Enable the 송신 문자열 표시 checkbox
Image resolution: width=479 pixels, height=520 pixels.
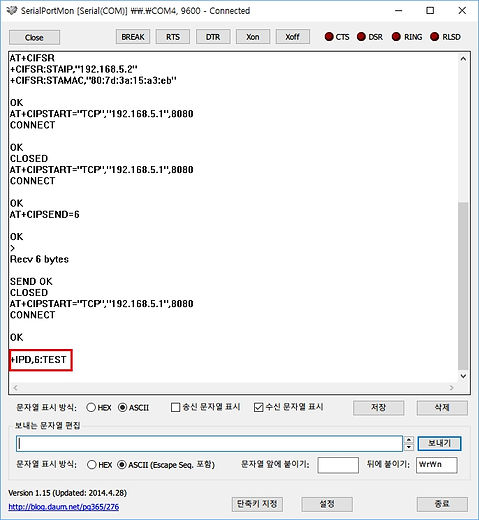point(175,407)
